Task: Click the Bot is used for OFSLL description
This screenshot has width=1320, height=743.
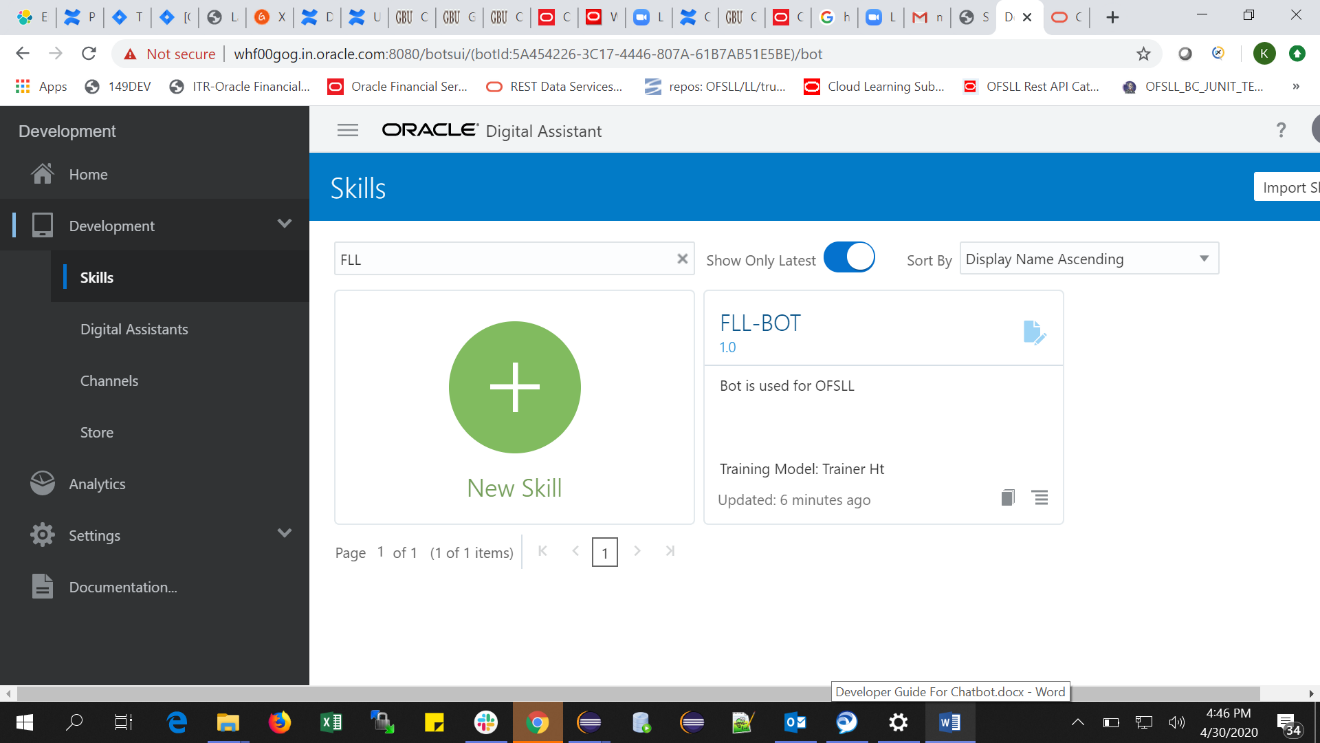Action: pyautogui.click(x=787, y=385)
